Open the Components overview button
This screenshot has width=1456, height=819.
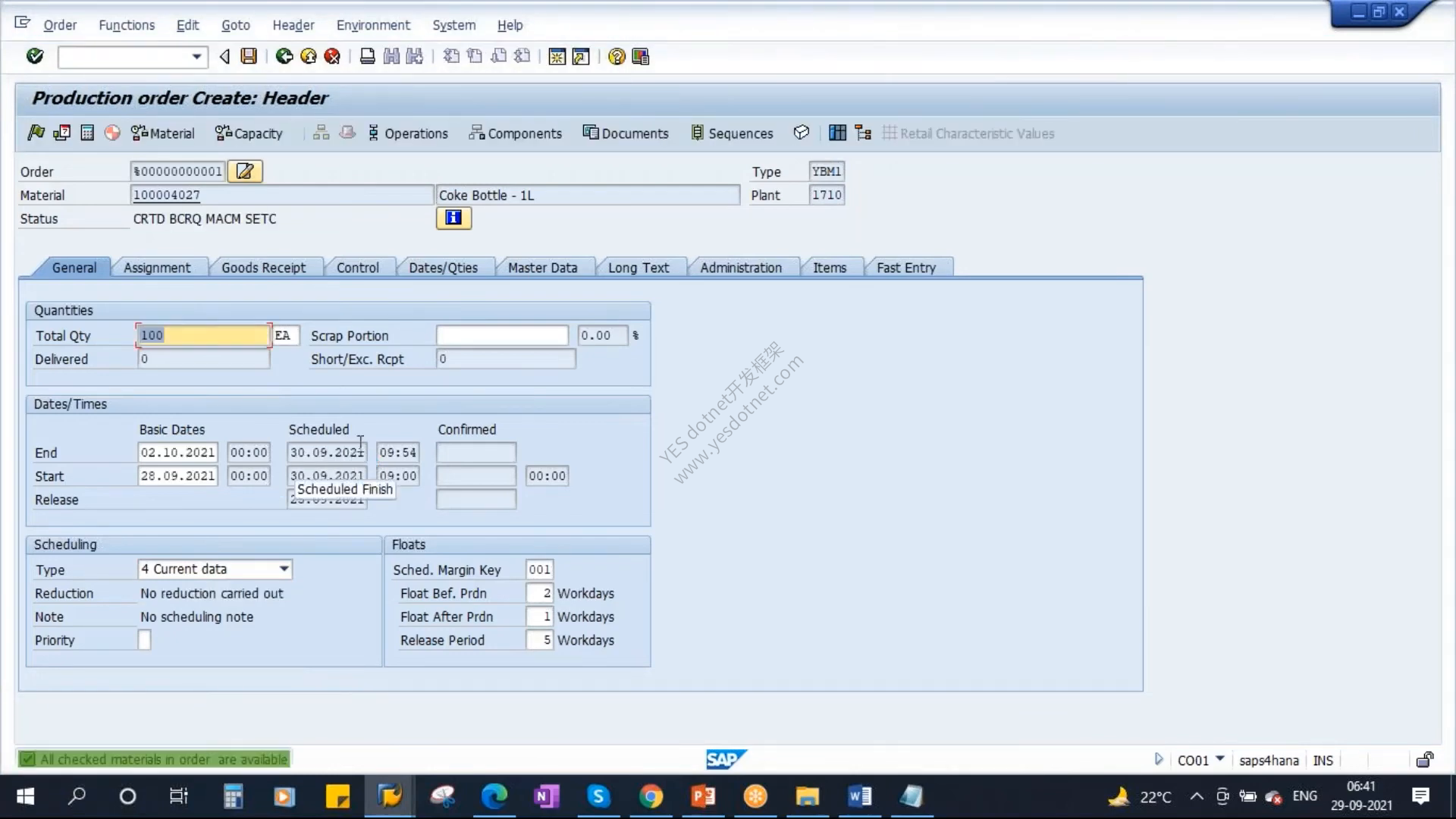click(516, 133)
